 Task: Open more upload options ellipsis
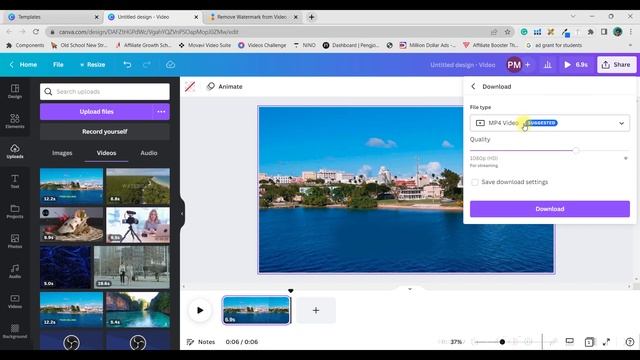point(161,111)
